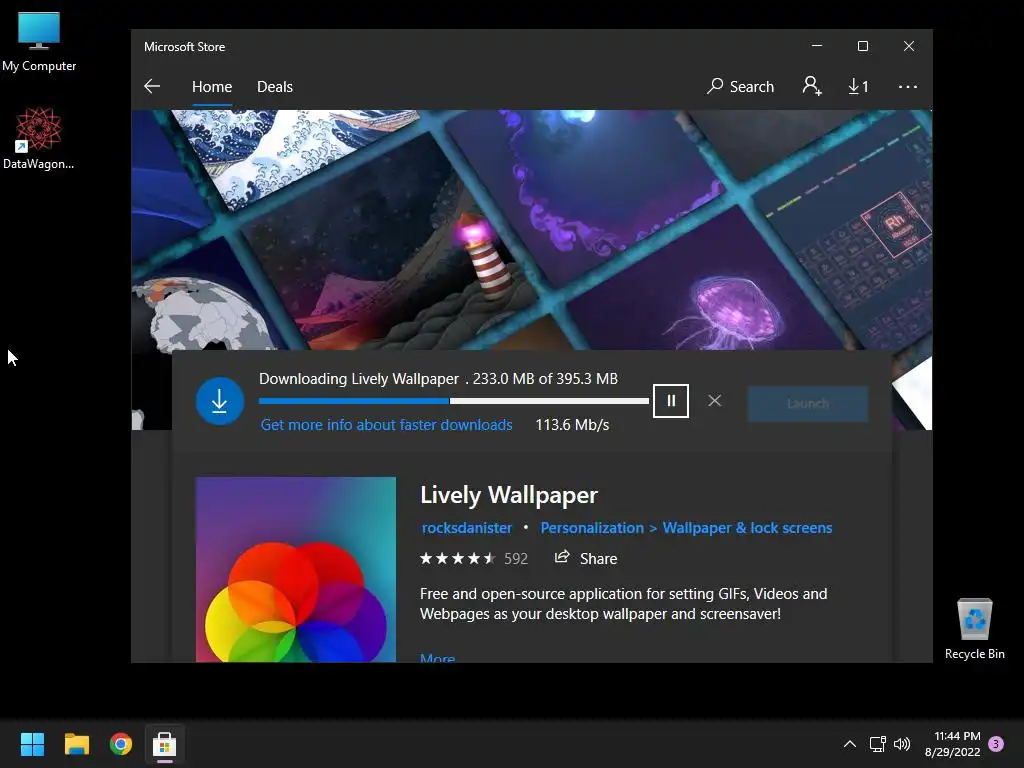Click the Lively Wallpaper app logo thumbnail

point(296,569)
